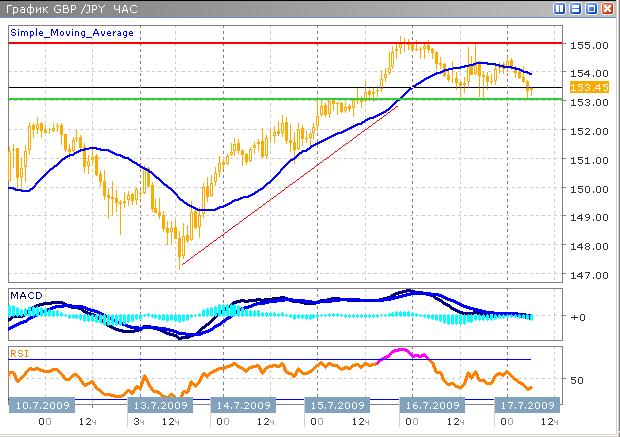Click the 17.7.2009 date marker
620x437 pixels.
pos(527,406)
